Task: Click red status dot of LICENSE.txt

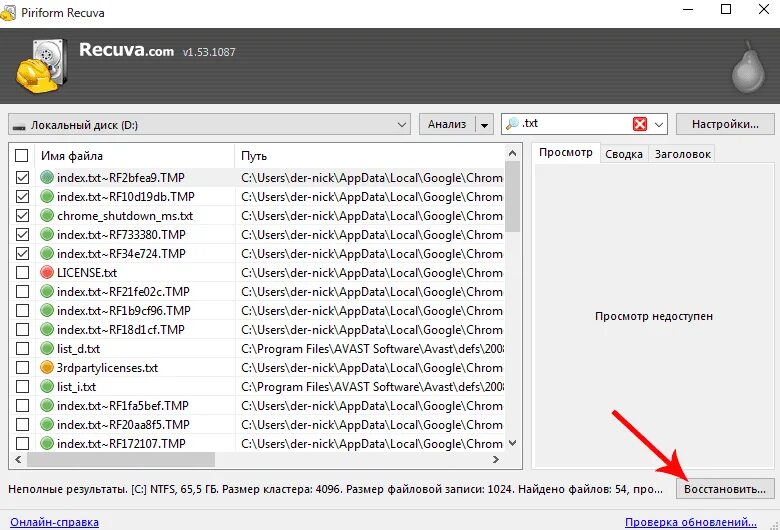Action: tap(47, 272)
